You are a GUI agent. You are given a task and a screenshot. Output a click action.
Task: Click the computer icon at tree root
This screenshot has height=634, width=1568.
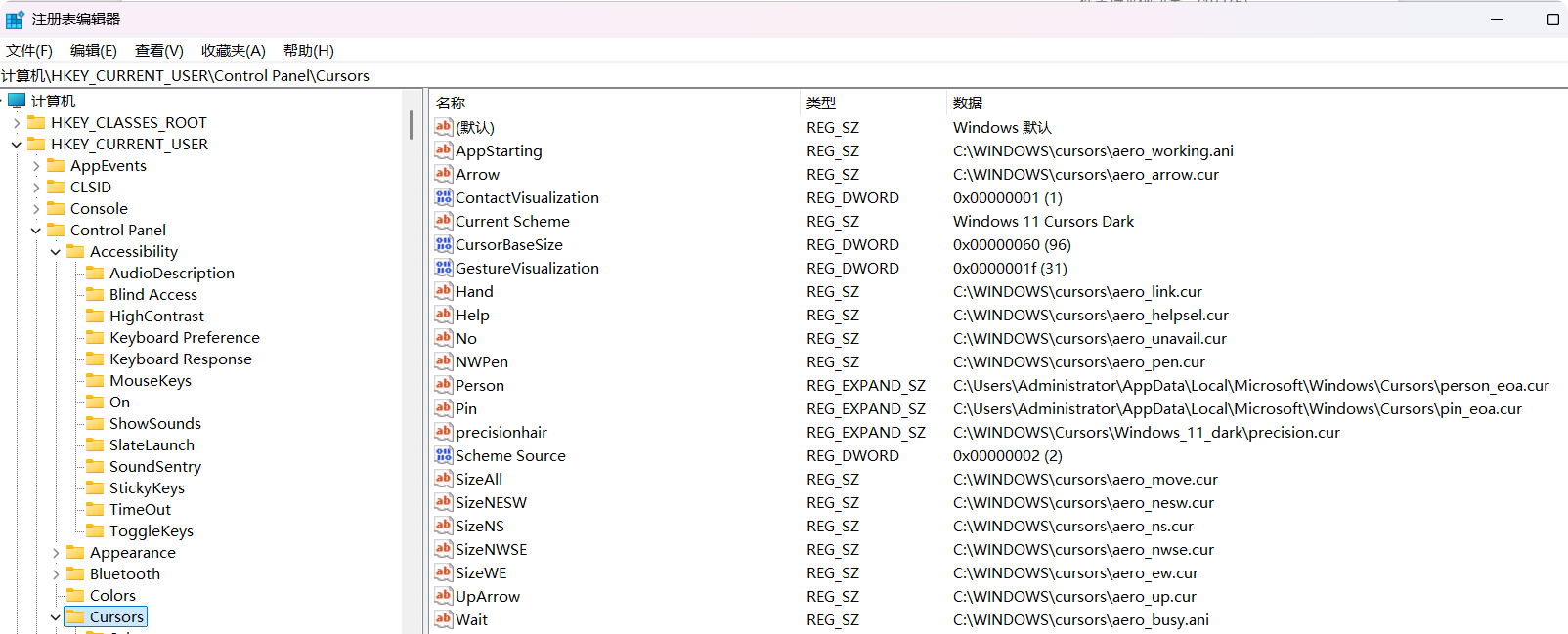[x=17, y=101]
